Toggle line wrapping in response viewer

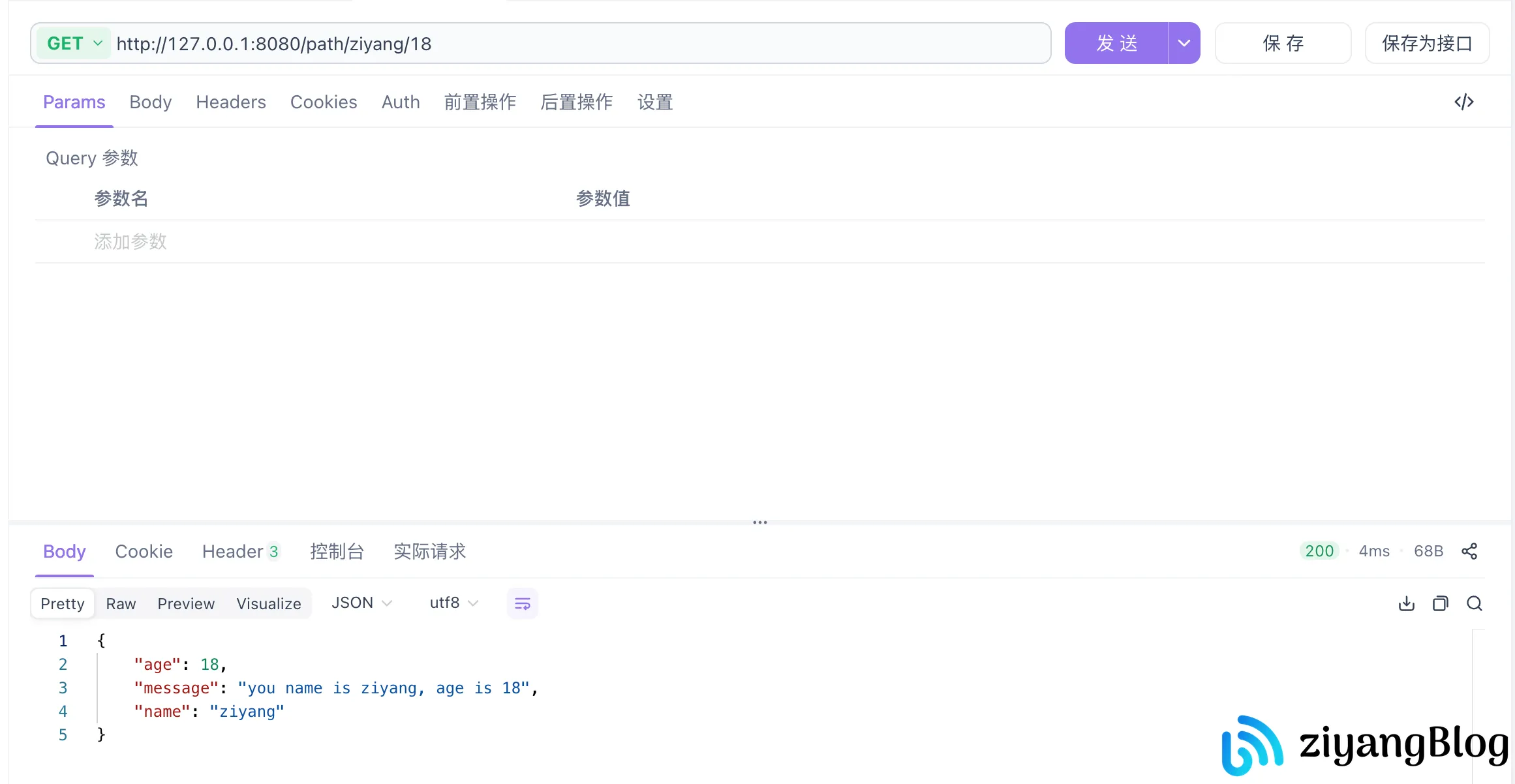tap(522, 603)
